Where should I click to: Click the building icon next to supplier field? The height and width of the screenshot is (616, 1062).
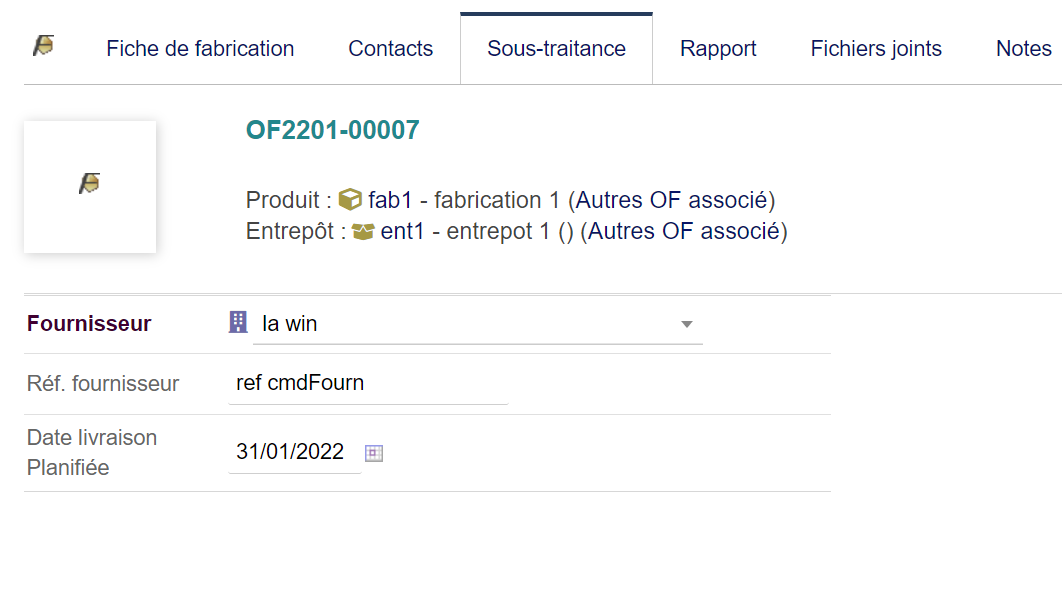(238, 322)
